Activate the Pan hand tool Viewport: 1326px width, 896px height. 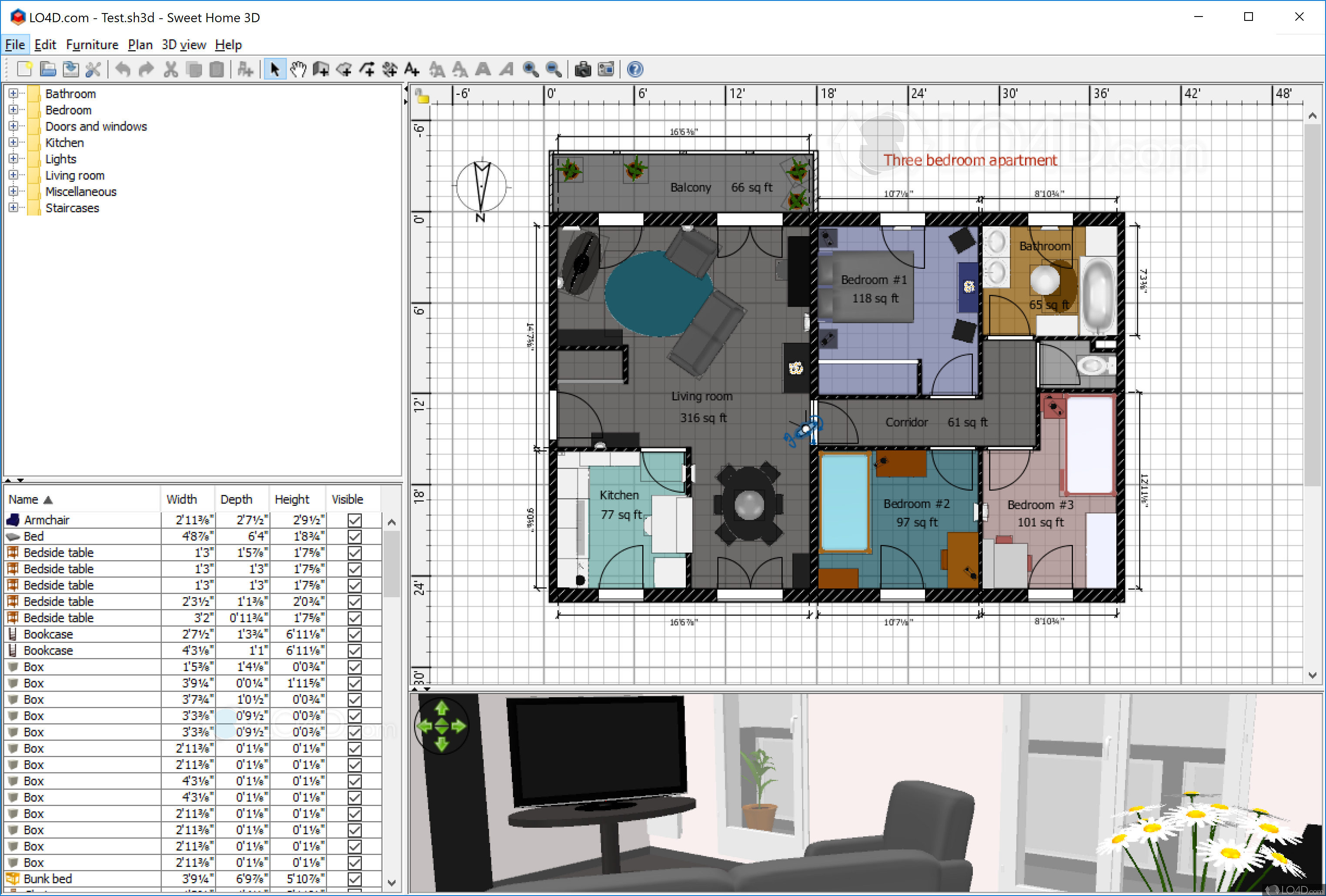click(x=298, y=70)
